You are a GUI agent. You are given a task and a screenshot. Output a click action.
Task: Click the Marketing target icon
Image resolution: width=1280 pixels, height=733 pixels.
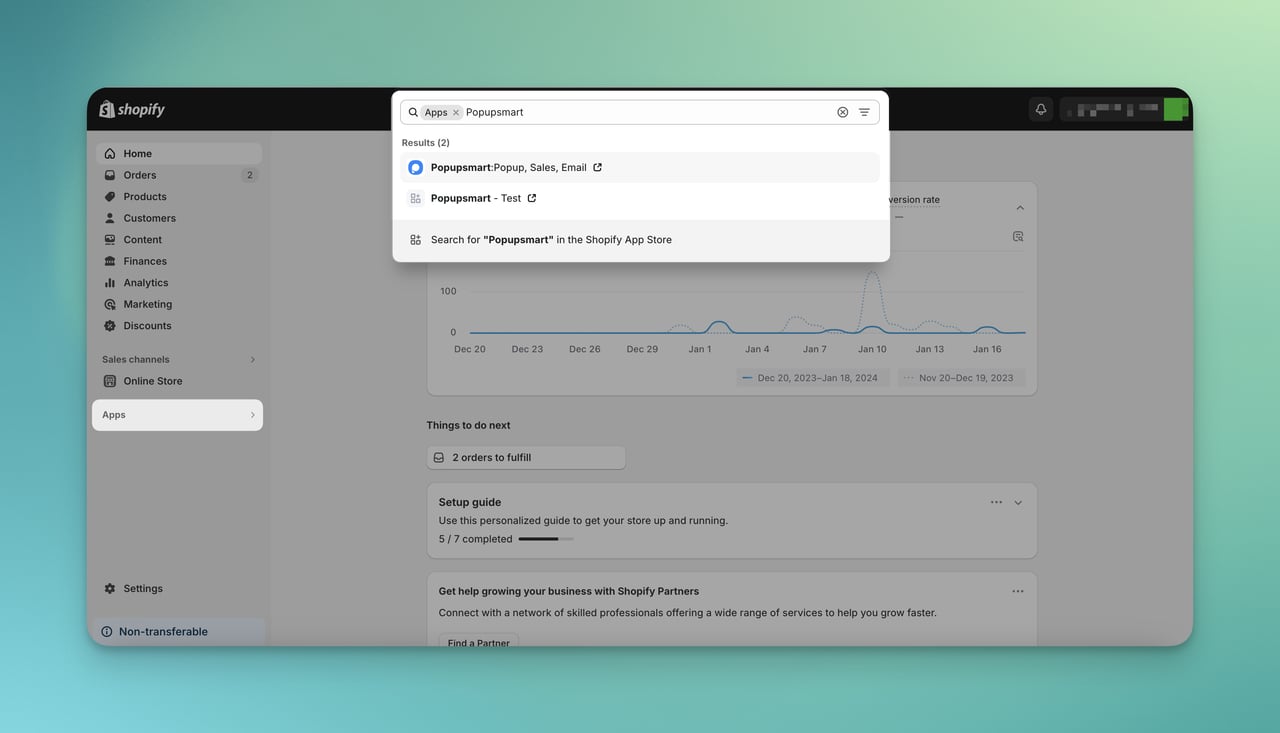tap(110, 304)
